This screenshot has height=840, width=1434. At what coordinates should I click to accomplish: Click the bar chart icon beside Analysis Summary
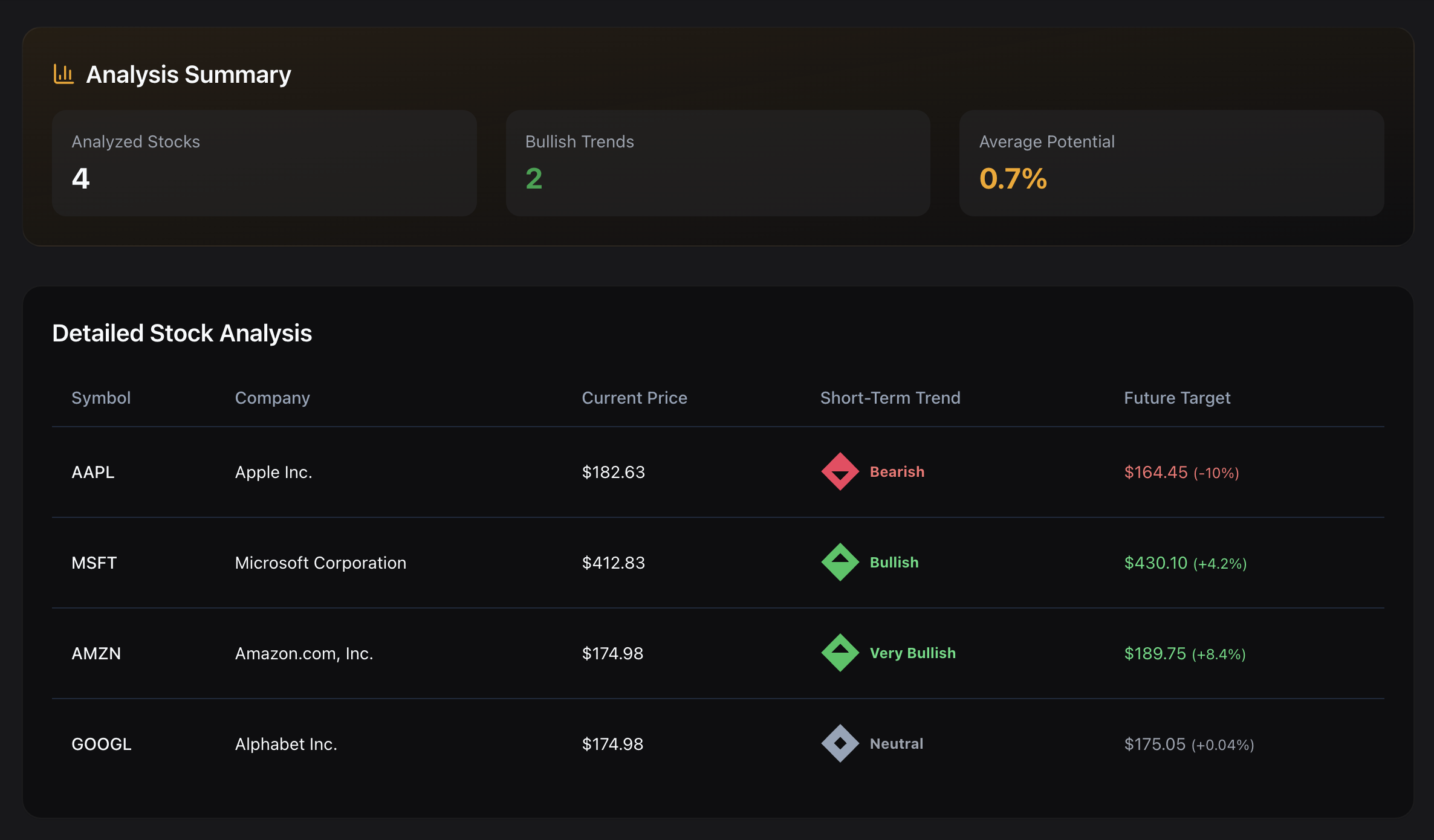coord(63,74)
